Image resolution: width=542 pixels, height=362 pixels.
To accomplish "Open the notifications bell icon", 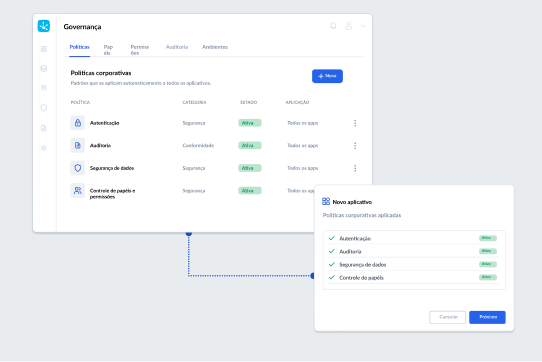I will [x=333, y=26].
